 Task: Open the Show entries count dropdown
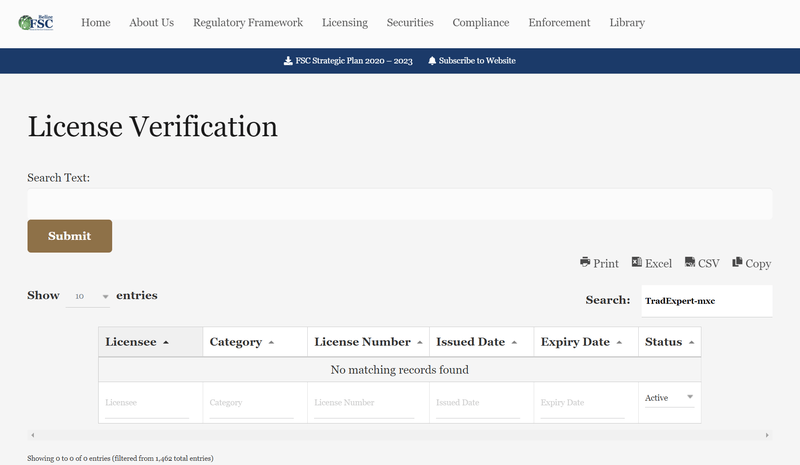click(87, 297)
